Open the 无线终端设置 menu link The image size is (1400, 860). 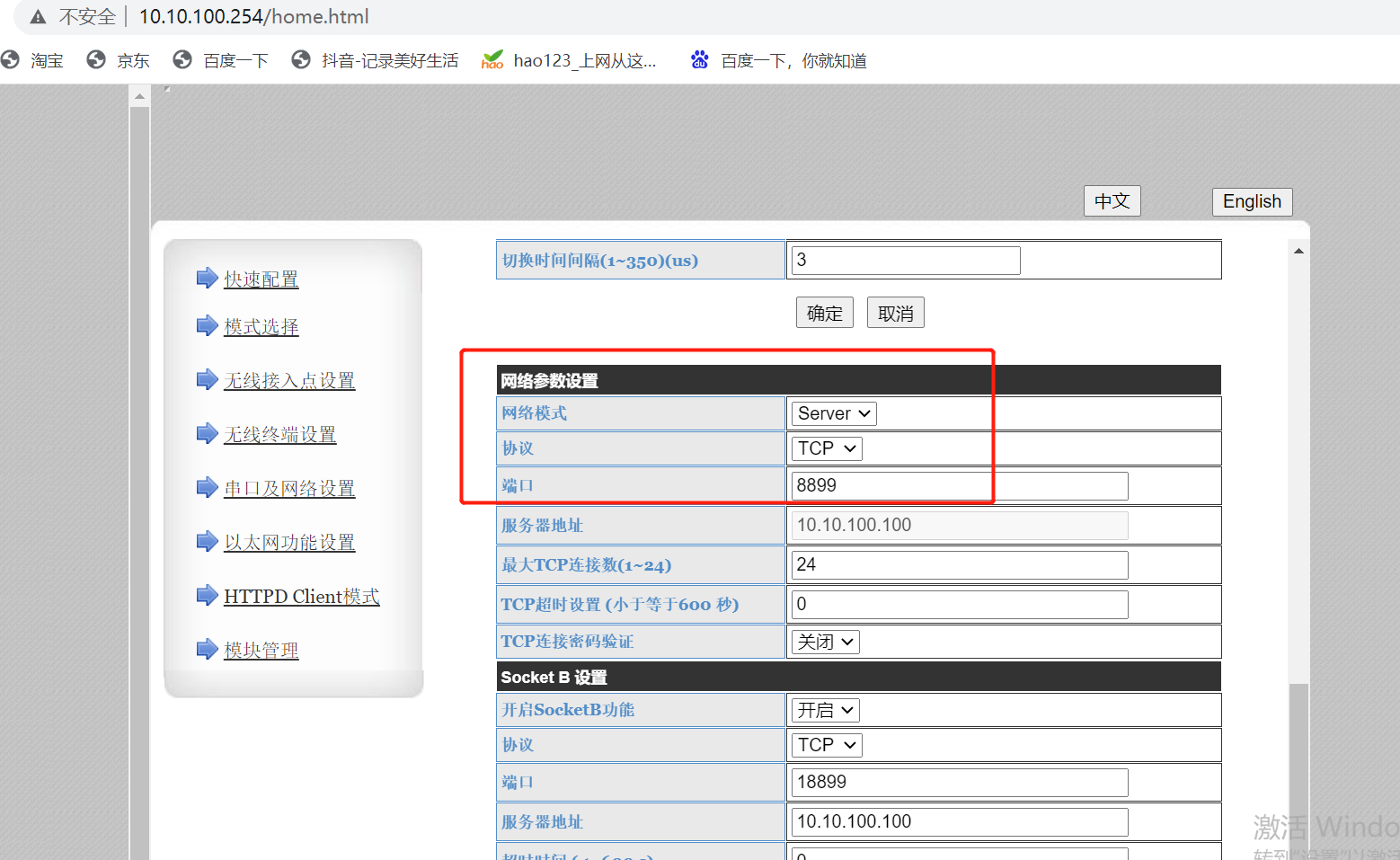pyautogui.click(x=279, y=435)
